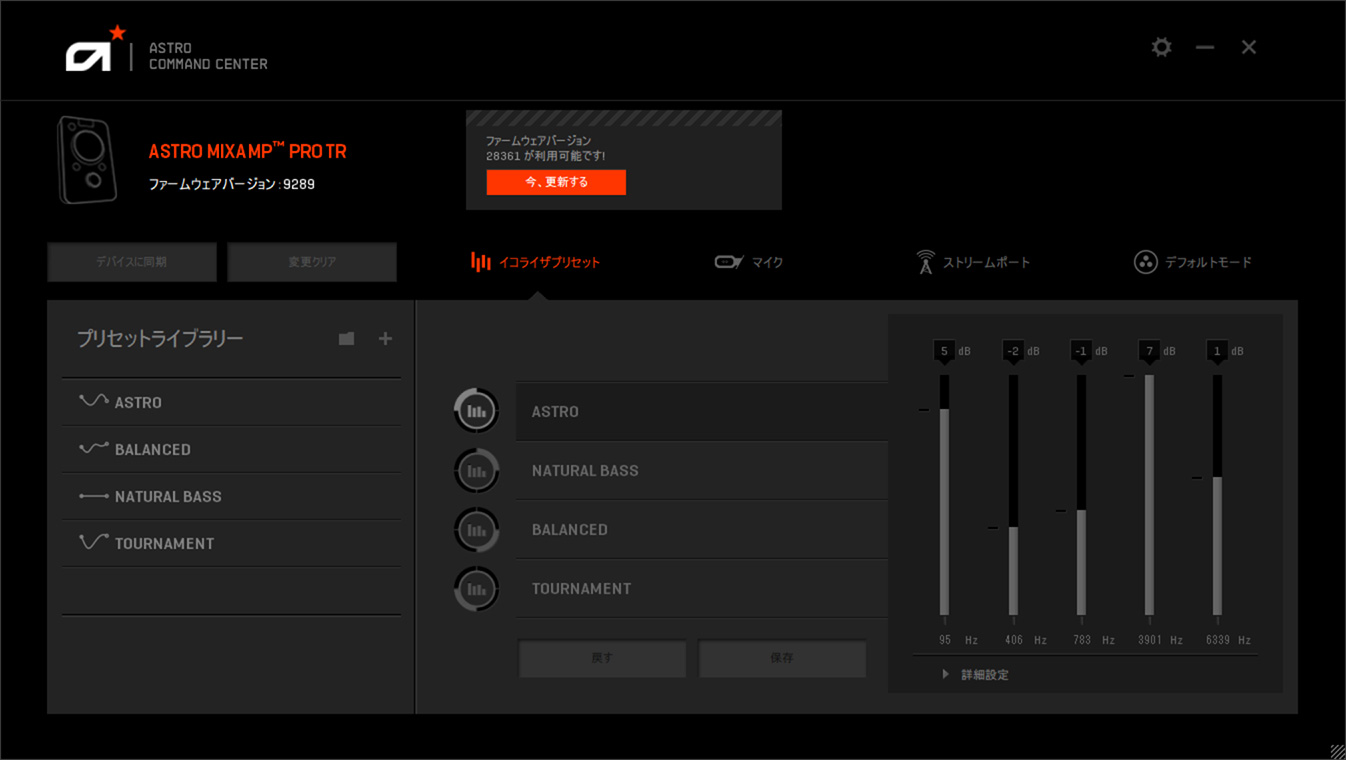Click the circular icon beside TOURNAMENT slot
Screen dimensions: 1346x760
(477, 589)
